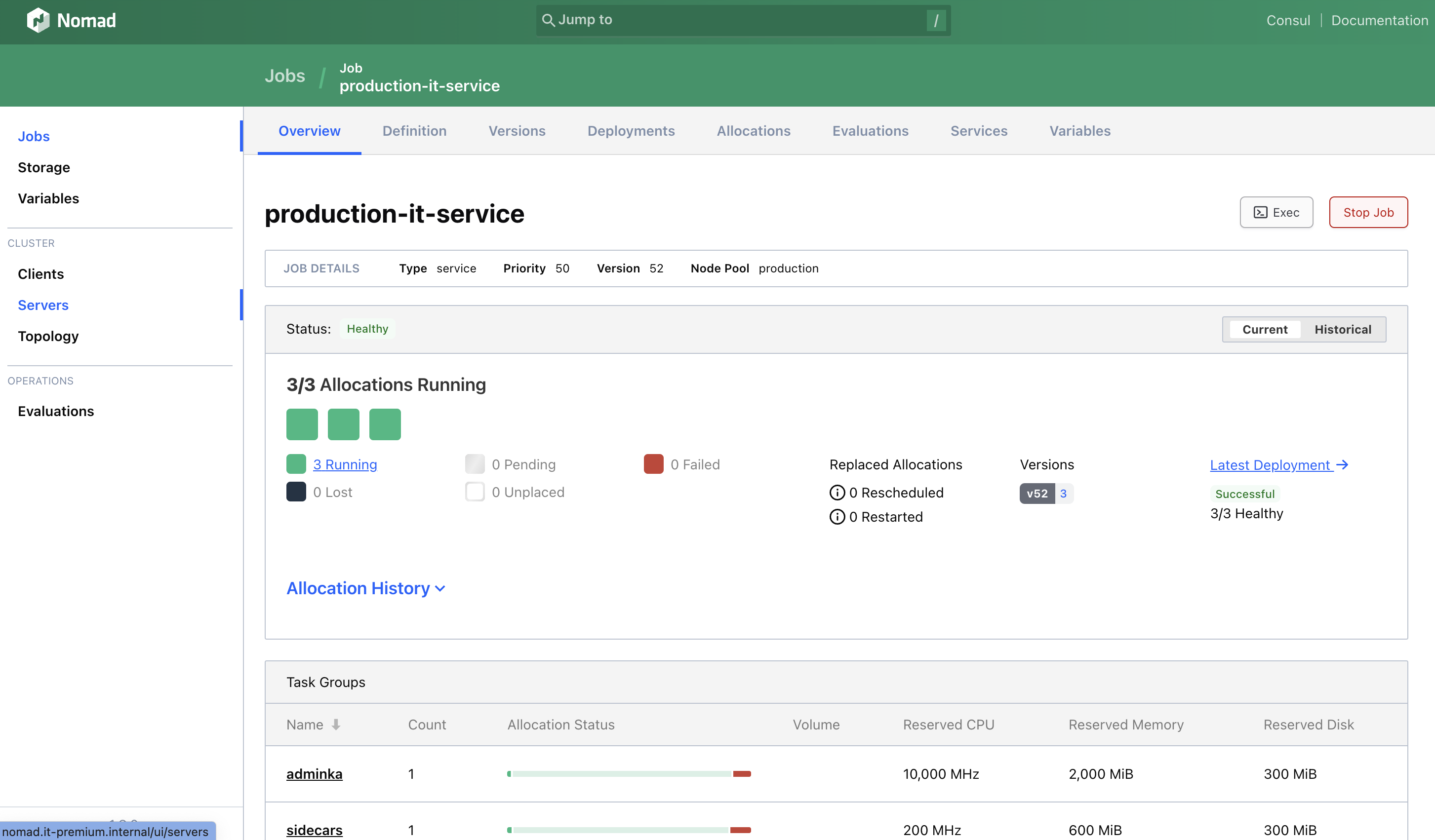Click the slash shortcut key icon
This screenshot has height=840, width=1435.
(x=936, y=21)
